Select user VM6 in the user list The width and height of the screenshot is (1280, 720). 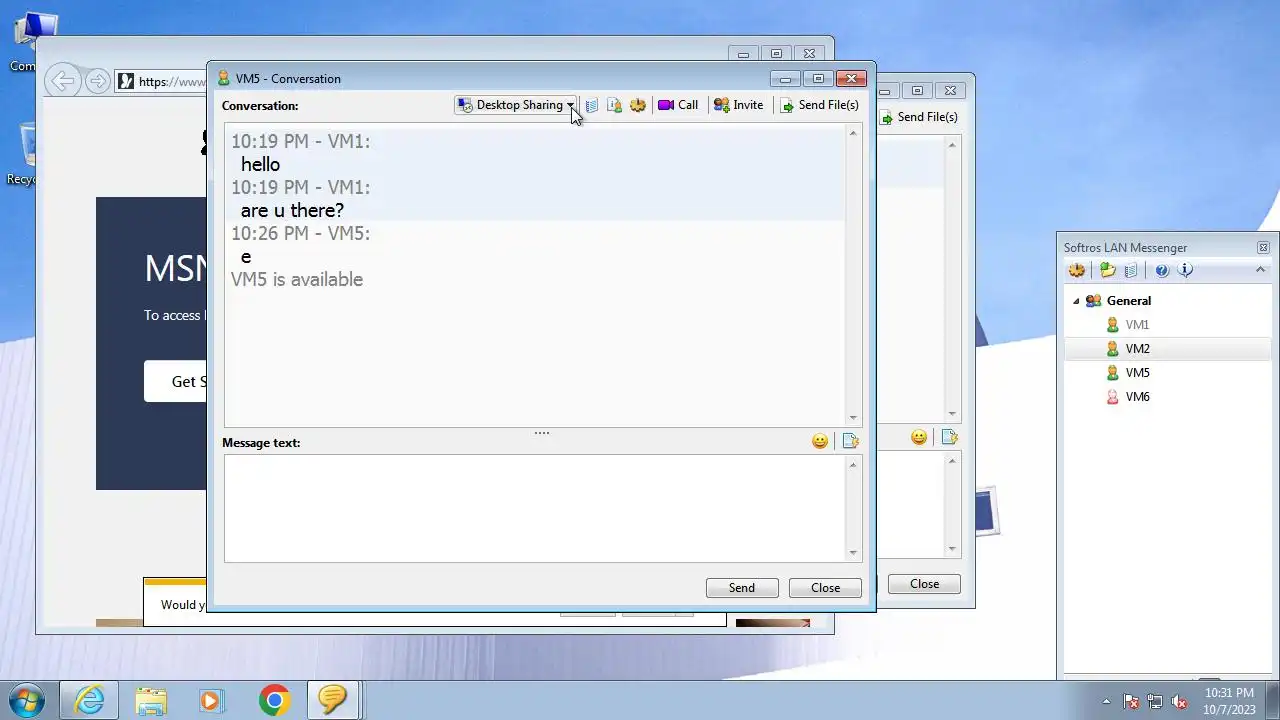pos(1137,397)
